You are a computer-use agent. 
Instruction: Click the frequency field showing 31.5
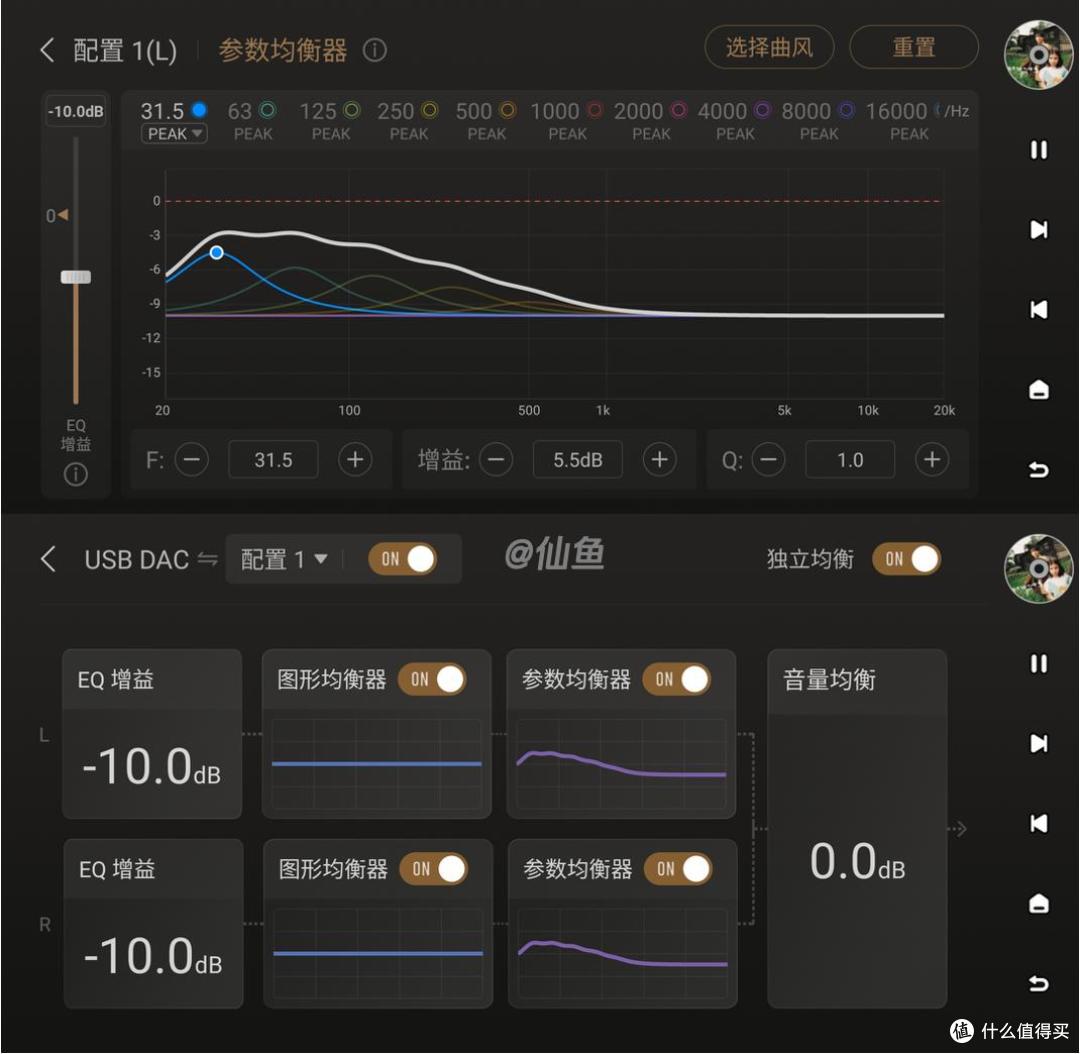click(273, 459)
